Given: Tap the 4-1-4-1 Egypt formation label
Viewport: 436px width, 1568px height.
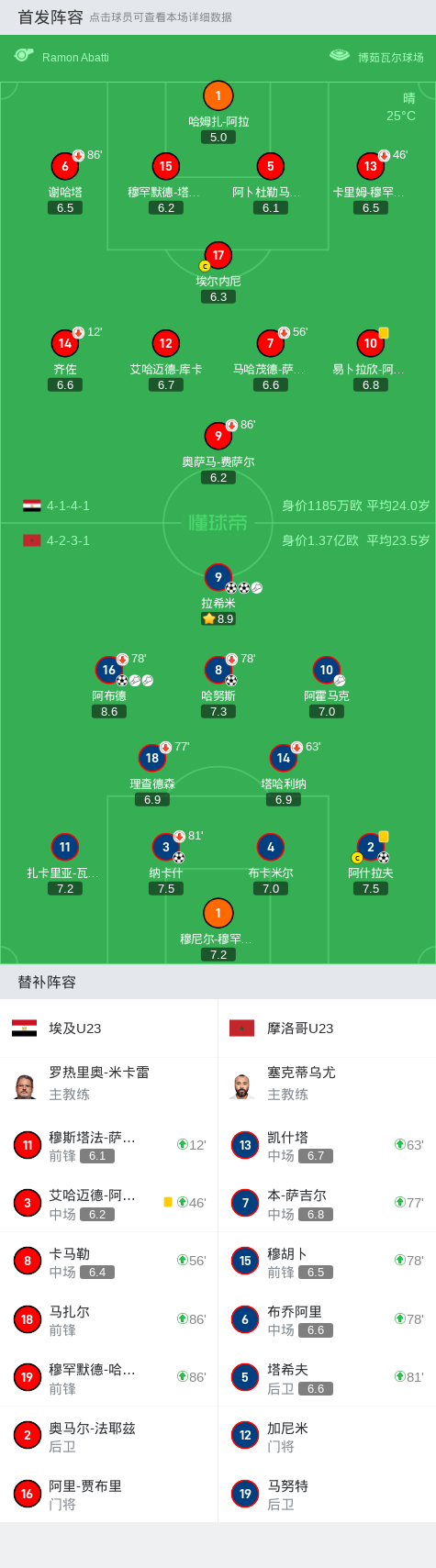Looking at the screenshot, I should tap(68, 506).
